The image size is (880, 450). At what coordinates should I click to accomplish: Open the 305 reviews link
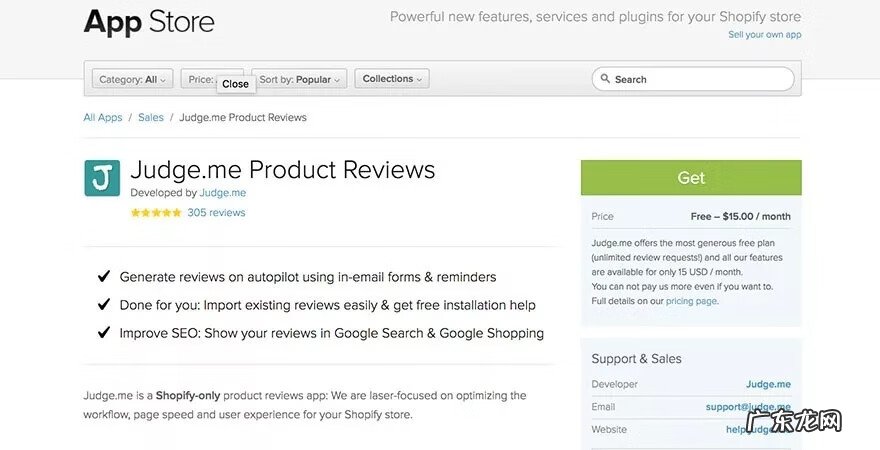click(x=216, y=213)
